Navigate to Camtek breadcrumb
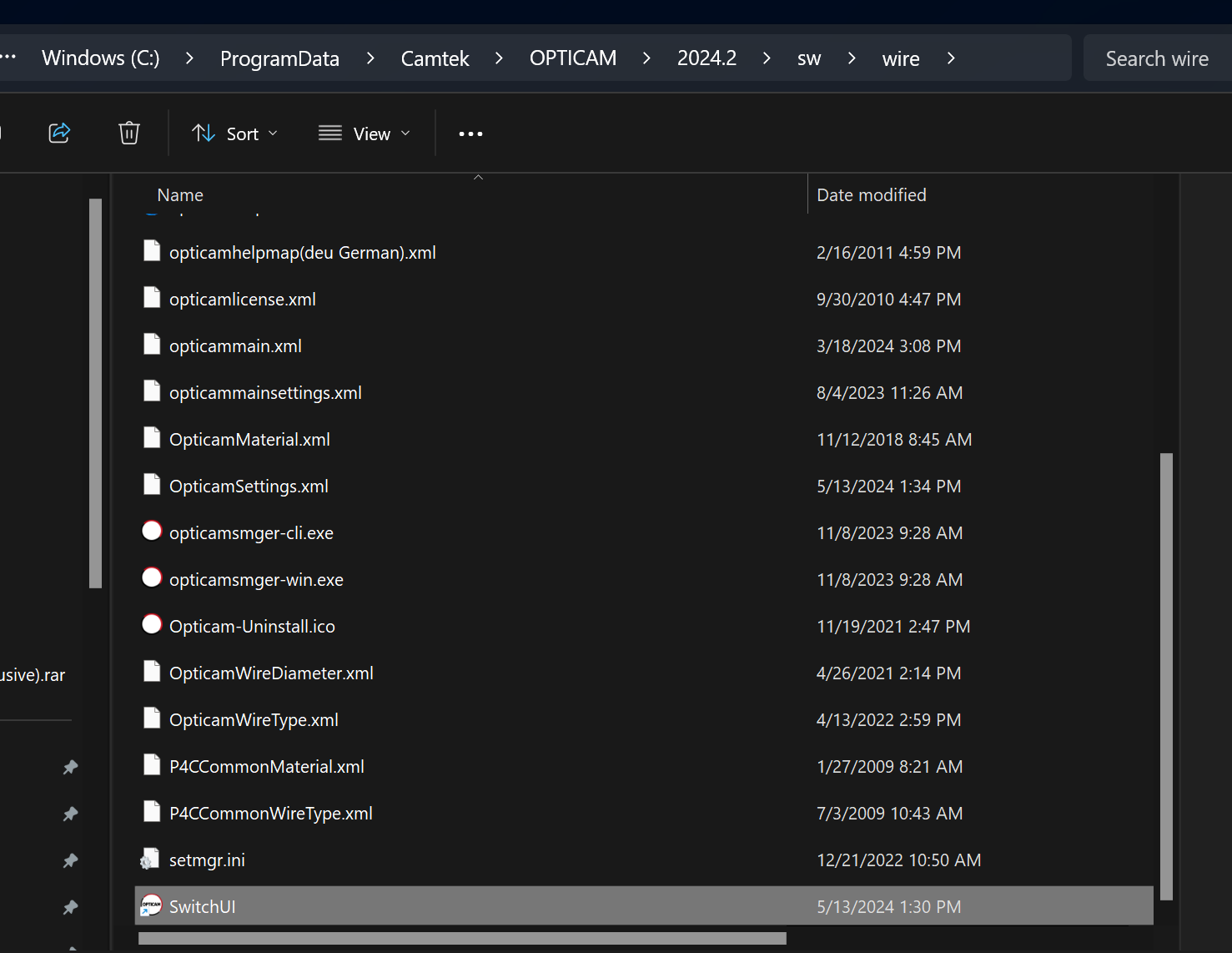Image resolution: width=1232 pixels, height=953 pixels. 435,58
